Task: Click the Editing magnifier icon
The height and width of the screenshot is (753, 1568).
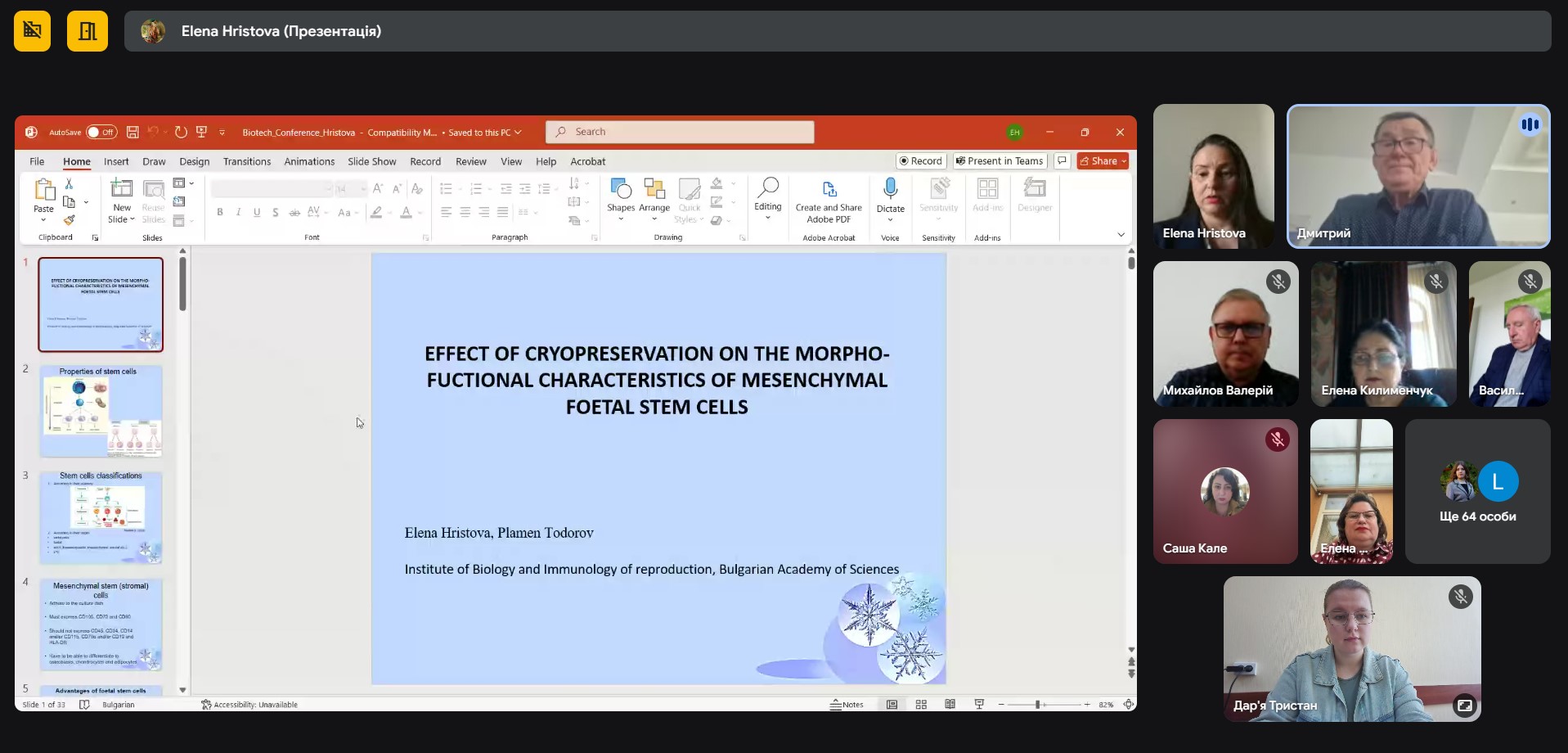Action: 767,188
